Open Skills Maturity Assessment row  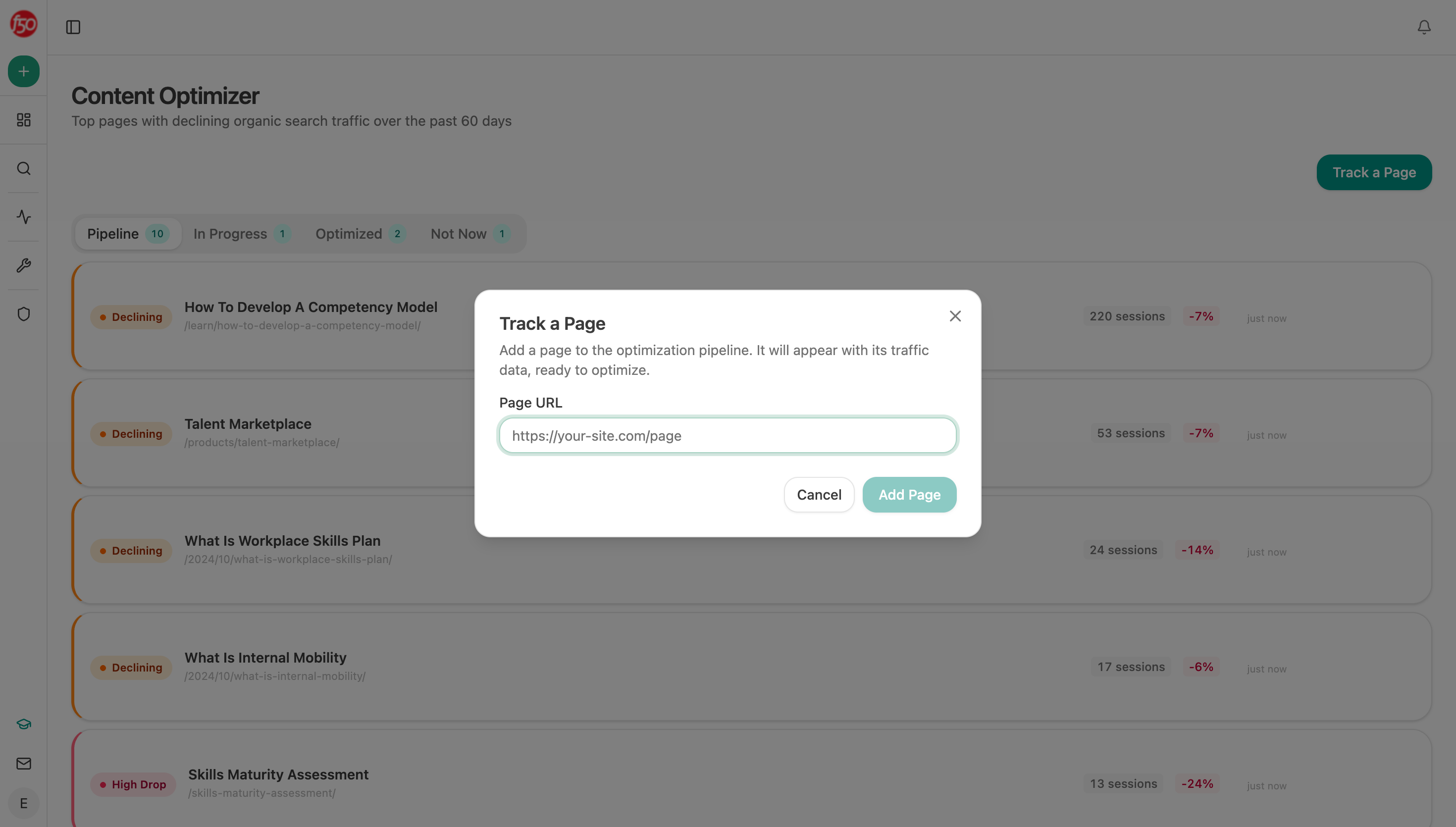751,779
